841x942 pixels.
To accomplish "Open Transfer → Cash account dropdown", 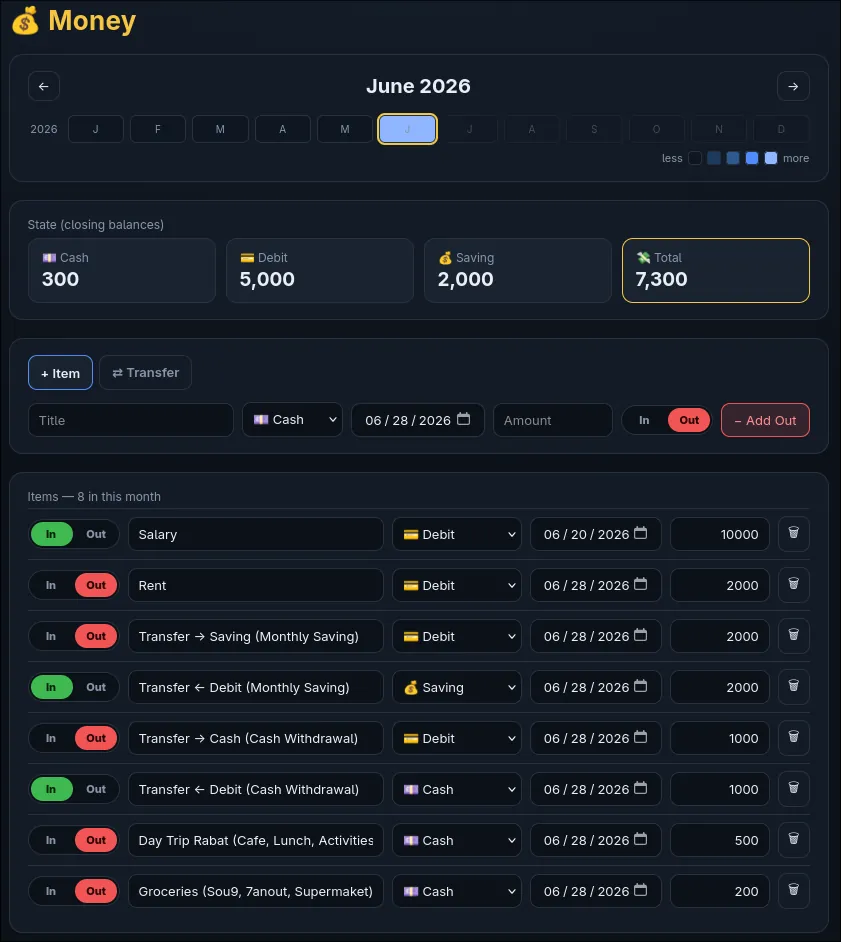I will tap(457, 738).
